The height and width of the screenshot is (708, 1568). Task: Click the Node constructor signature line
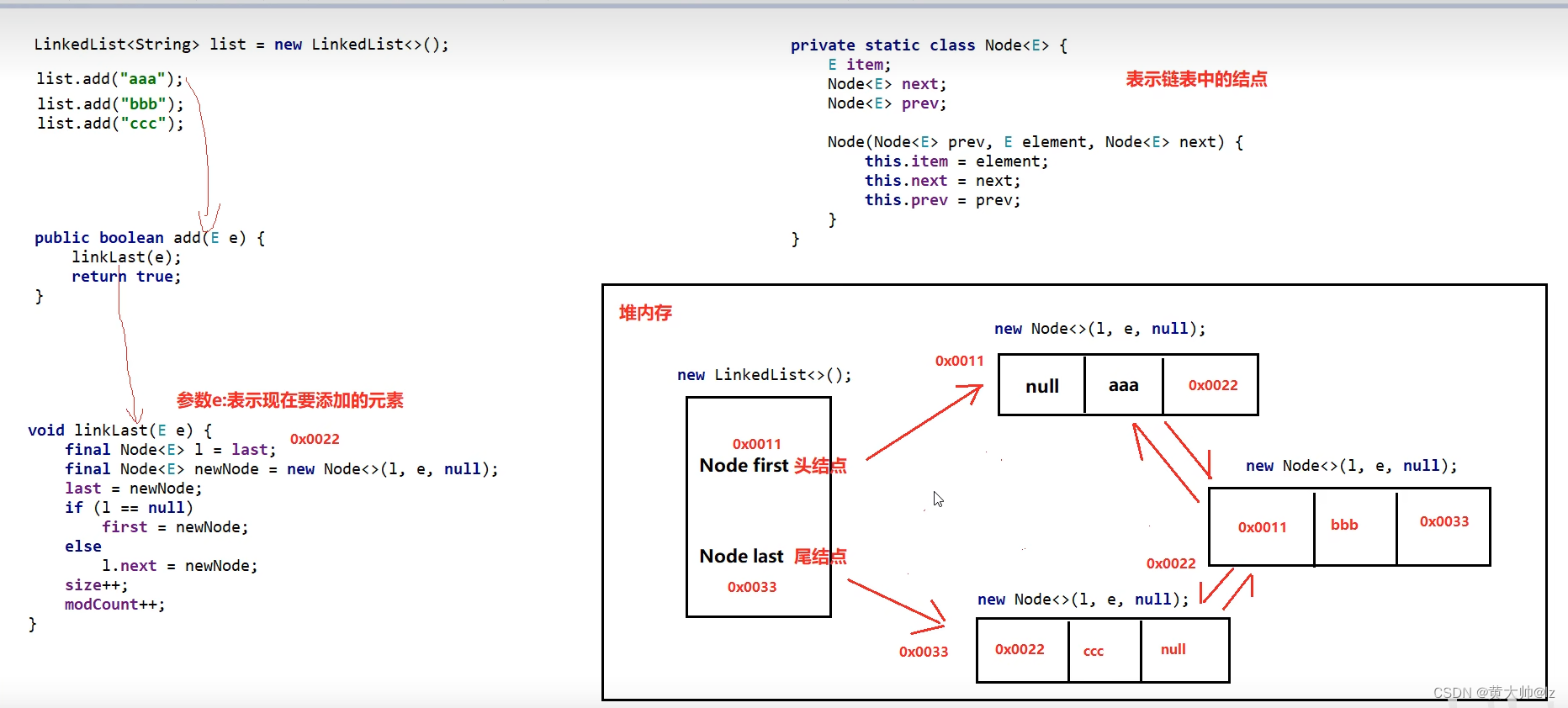point(1035,142)
